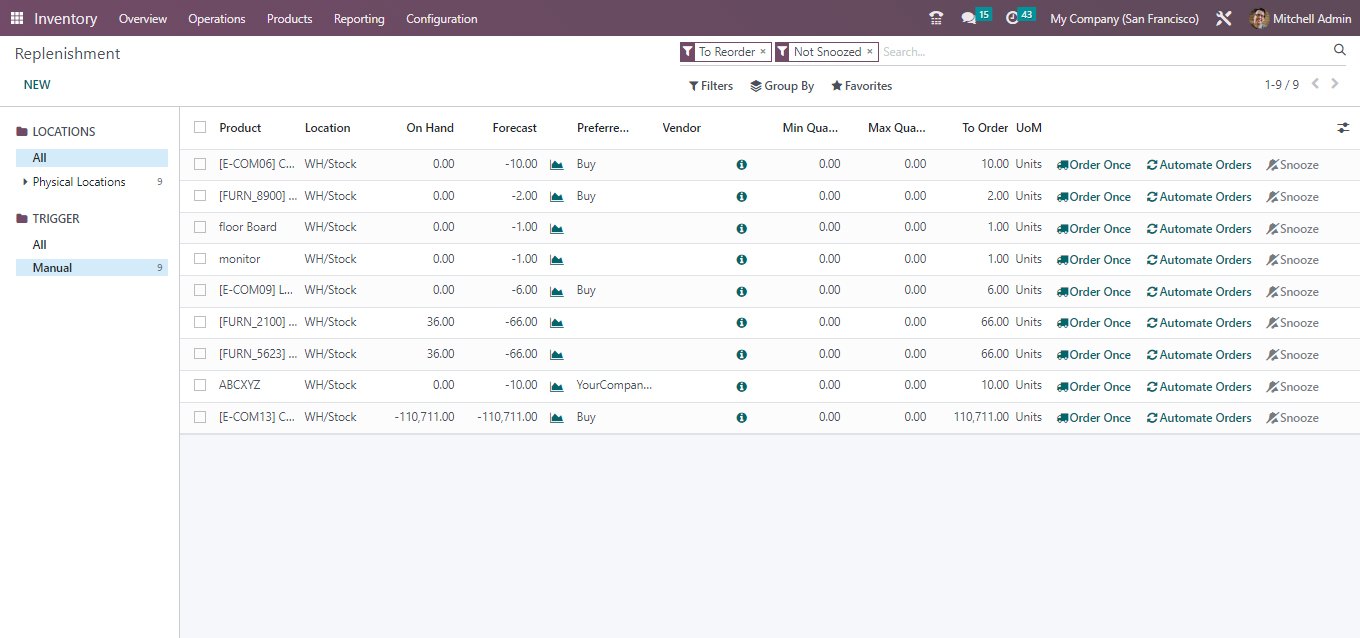Open the Reporting menu
This screenshot has height=638, width=1360.
tap(359, 18)
